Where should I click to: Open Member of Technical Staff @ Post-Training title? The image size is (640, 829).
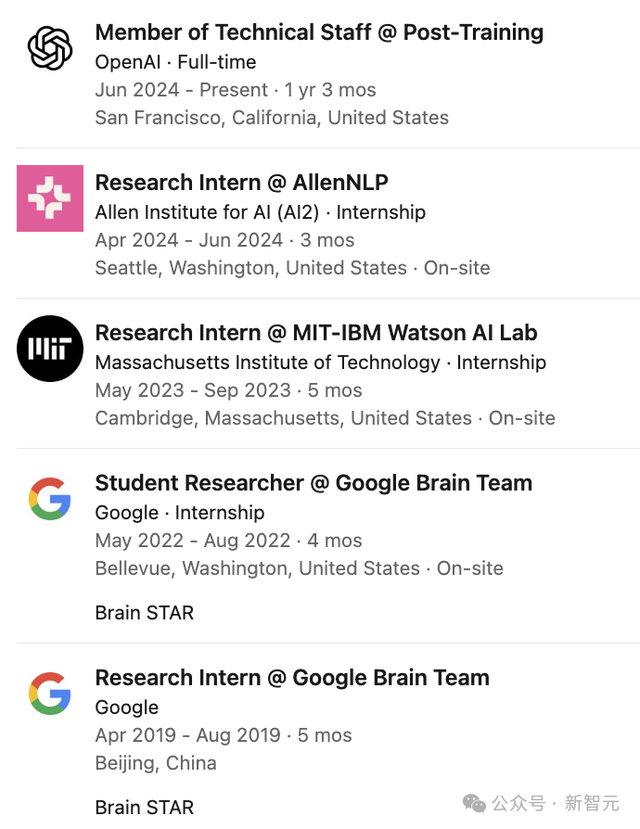pyautogui.click(x=319, y=32)
